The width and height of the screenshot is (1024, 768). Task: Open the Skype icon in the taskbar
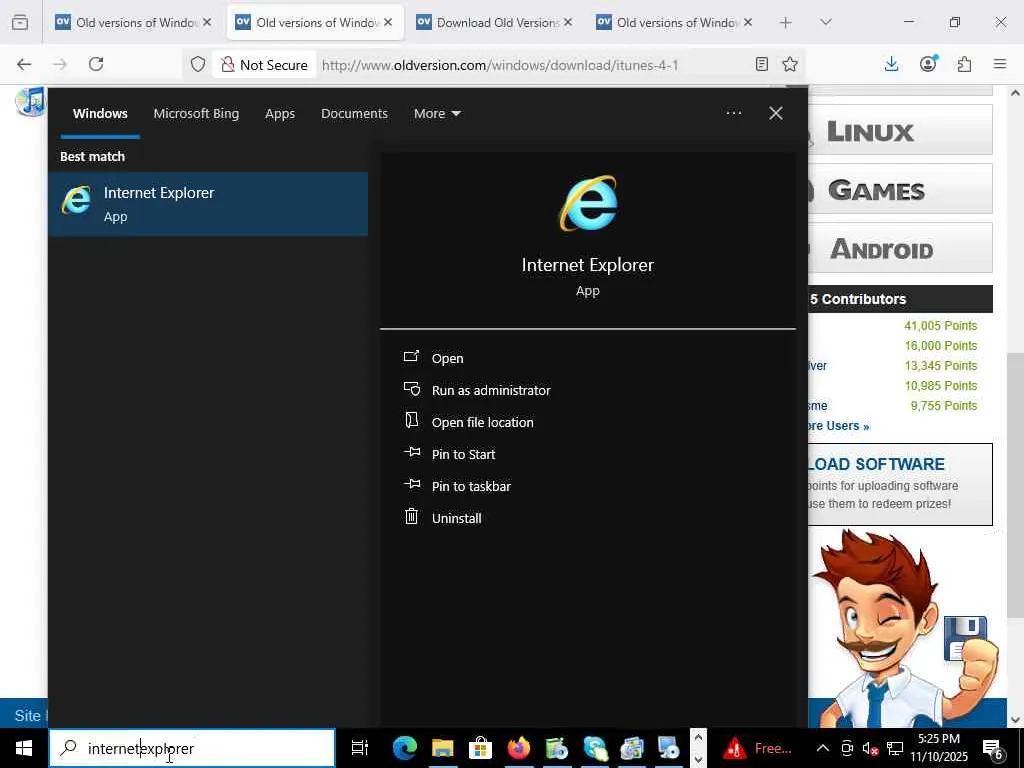595,748
